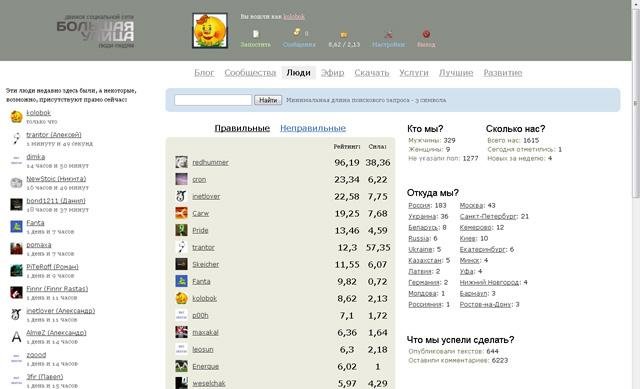Open Настройки via its tools icon
The height and width of the screenshot is (389, 640).
point(389,34)
